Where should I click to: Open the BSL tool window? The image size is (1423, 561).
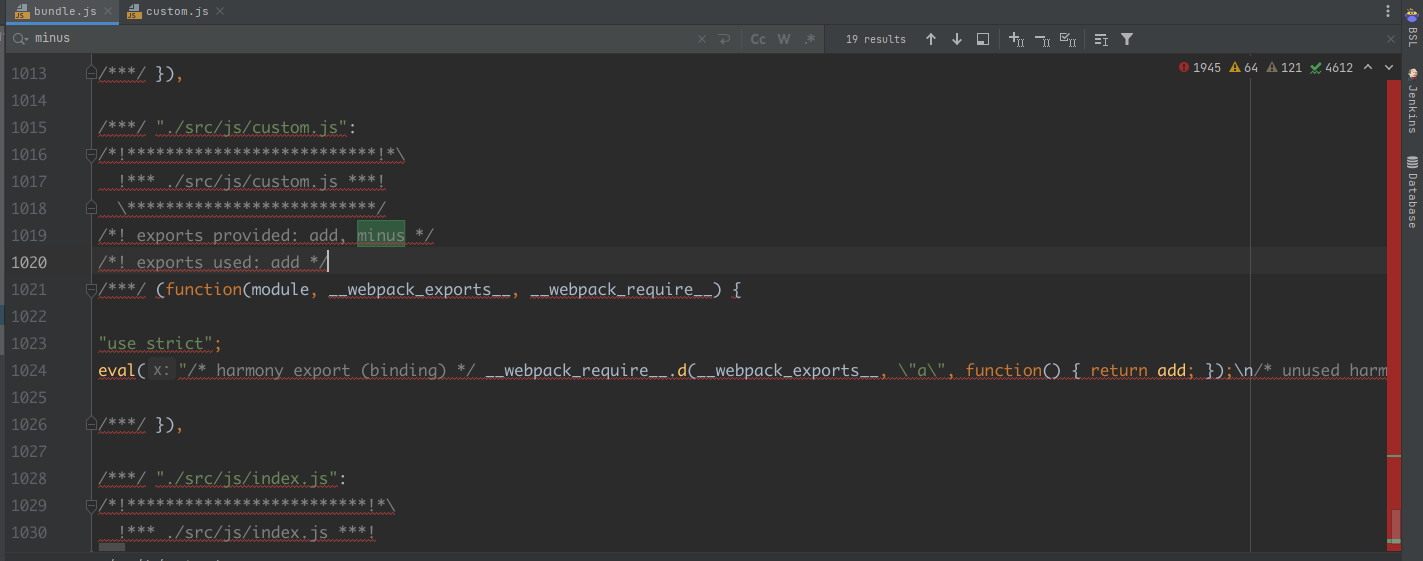[x=1412, y=28]
